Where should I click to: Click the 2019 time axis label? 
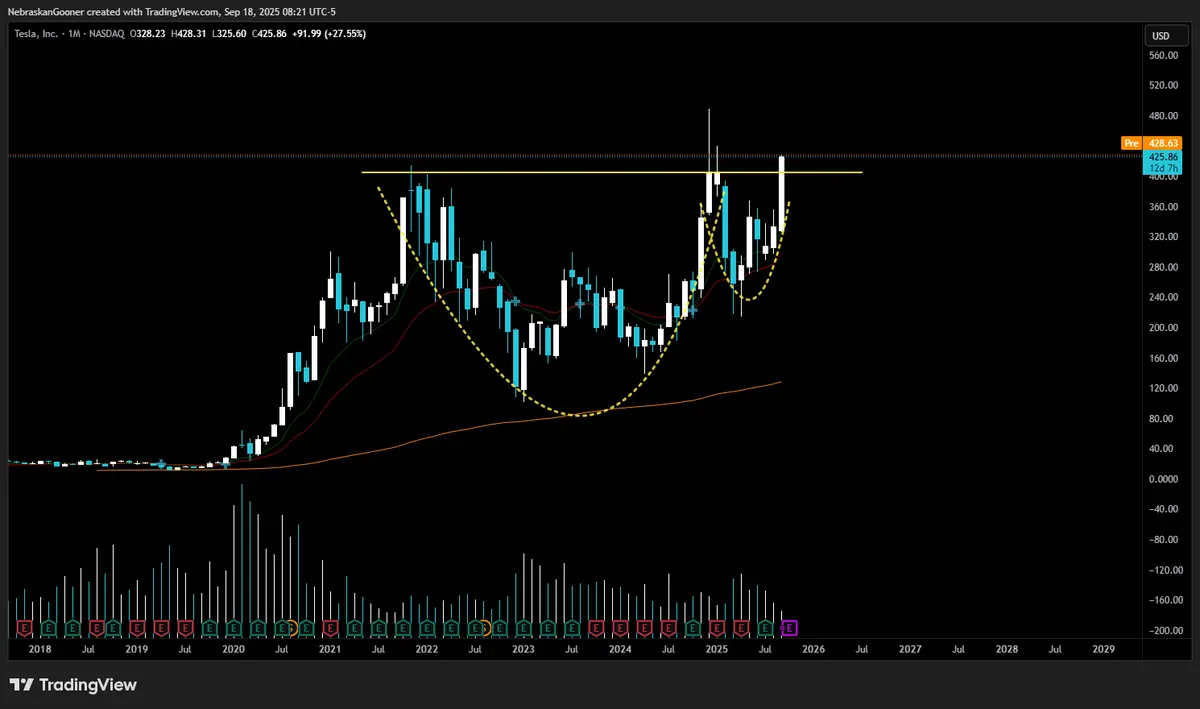click(137, 649)
